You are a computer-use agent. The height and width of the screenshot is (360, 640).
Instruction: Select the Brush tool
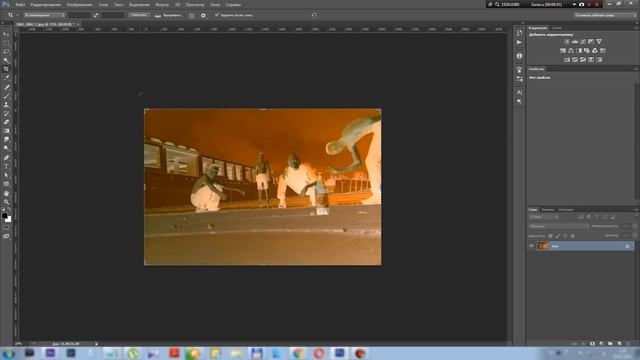tap(6, 96)
